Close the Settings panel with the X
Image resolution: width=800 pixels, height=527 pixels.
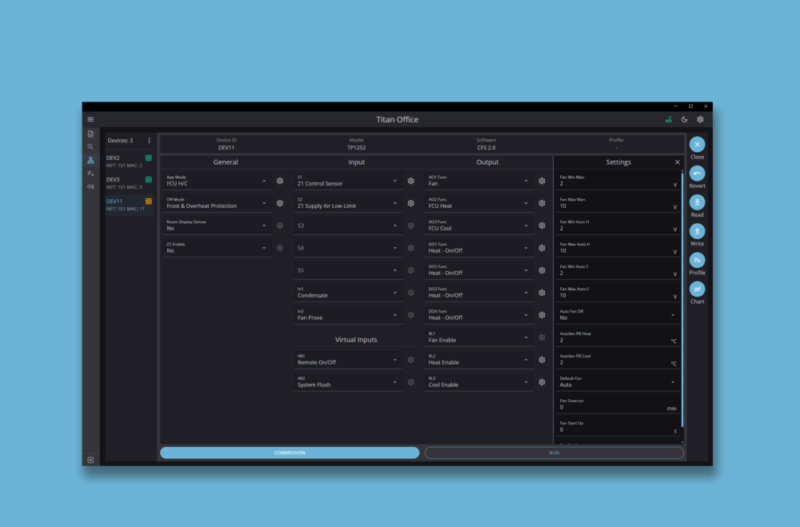tap(677, 162)
